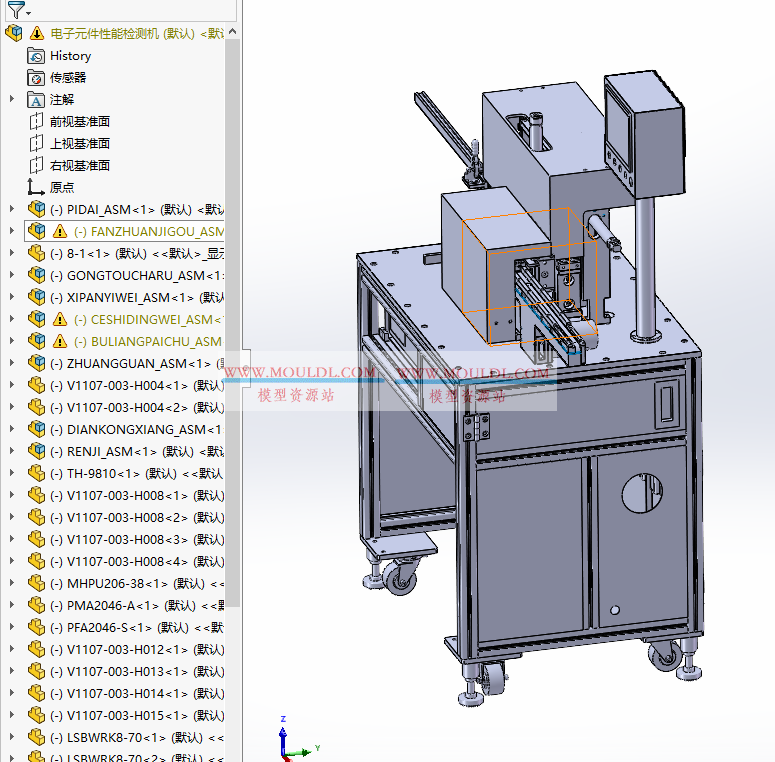Expand the DIANKONGXIANG_ASM node

(12, 429)
